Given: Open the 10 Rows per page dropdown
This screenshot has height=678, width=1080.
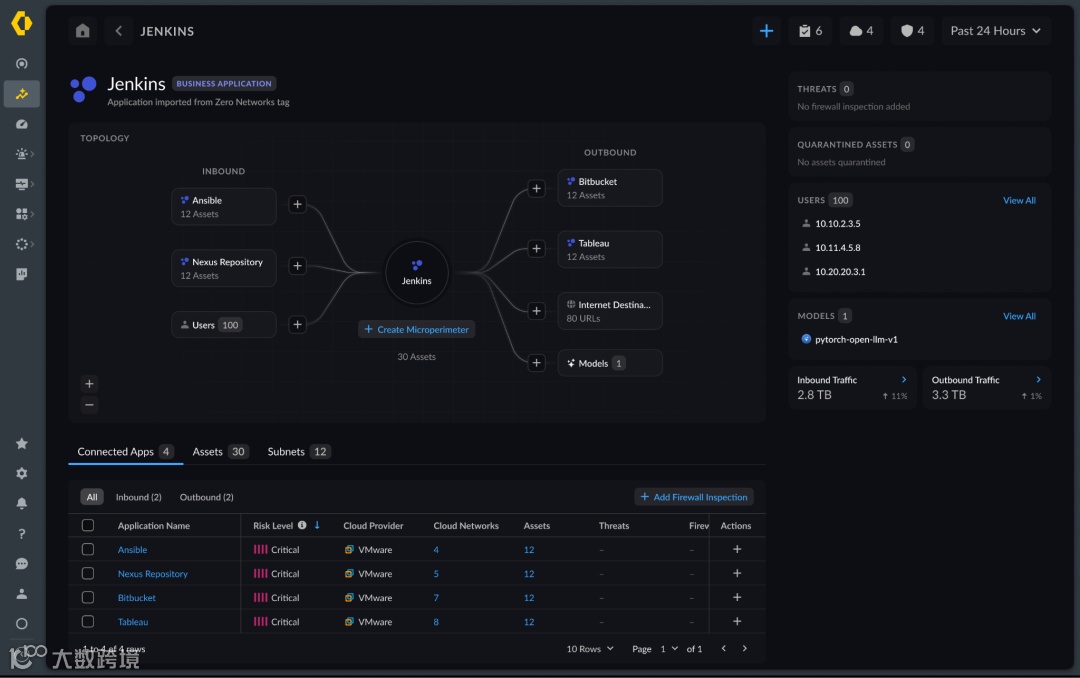Looking at the screenshot, I should pos(590,648).
